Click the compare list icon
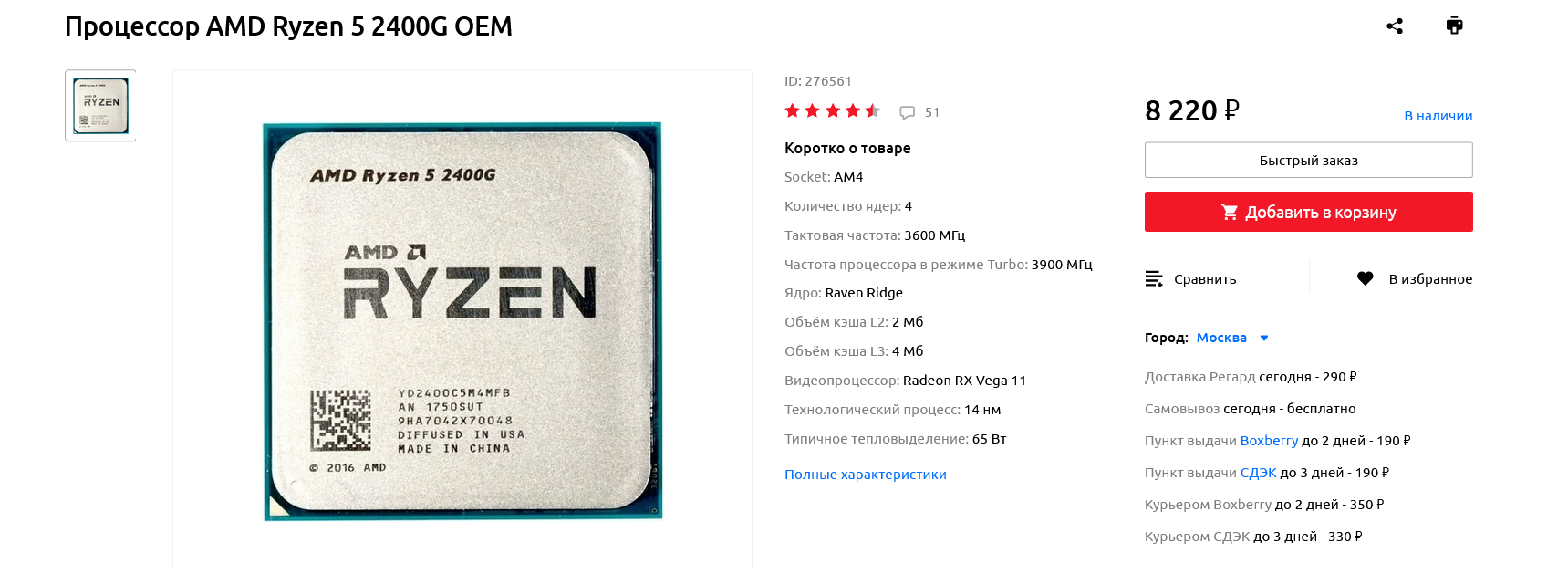Viewport: 1568px width, 574px height. [x=1154, y=279]
